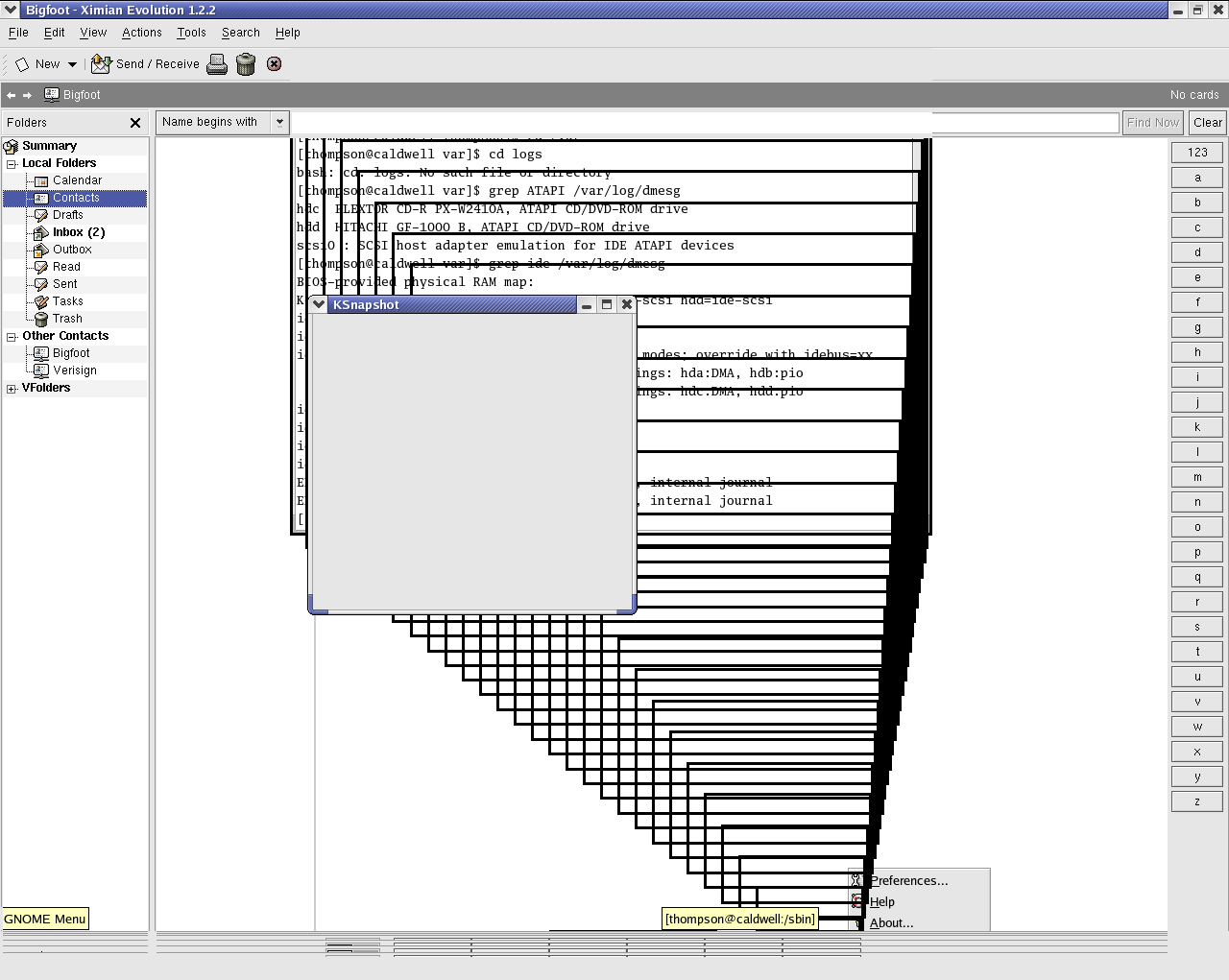1229x980 pixels.
Task: Open the Name begins with dropdown
Action: [x=279, y=122]
